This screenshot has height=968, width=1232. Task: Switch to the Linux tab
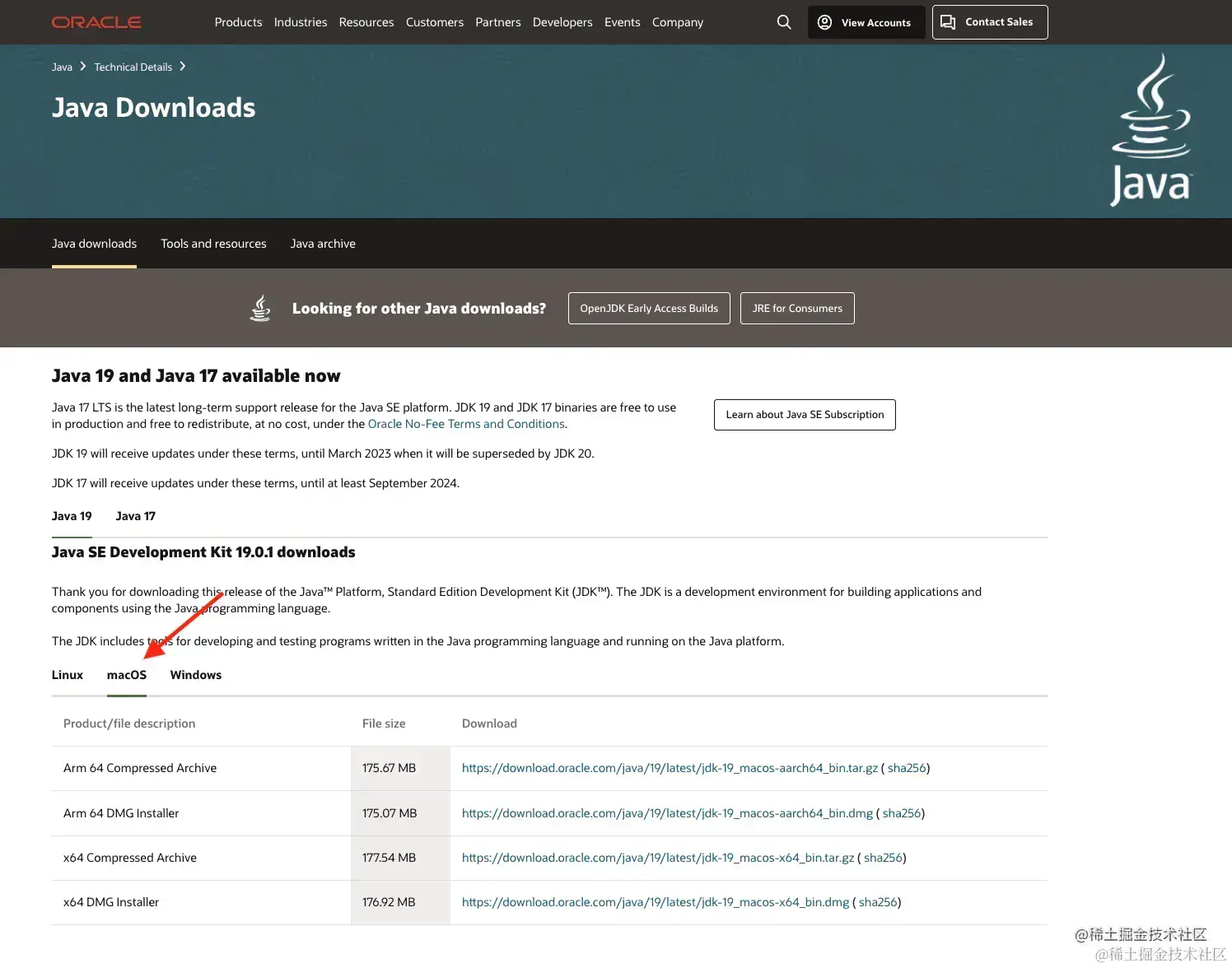click(68, 675)
